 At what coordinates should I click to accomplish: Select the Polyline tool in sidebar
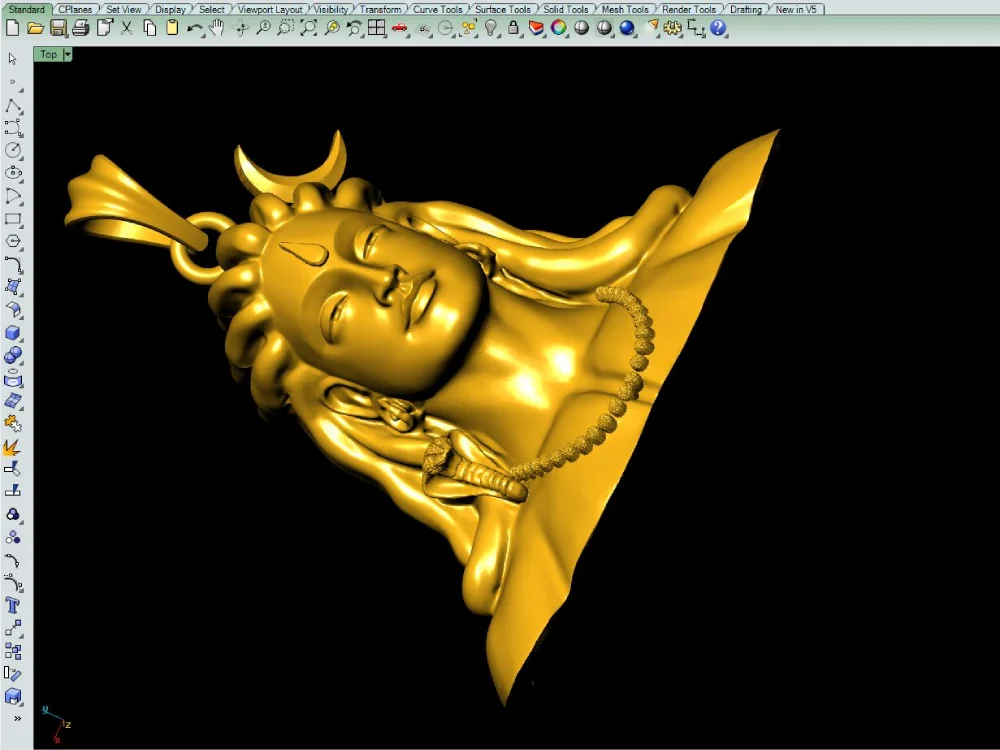(x=13, y=105)
